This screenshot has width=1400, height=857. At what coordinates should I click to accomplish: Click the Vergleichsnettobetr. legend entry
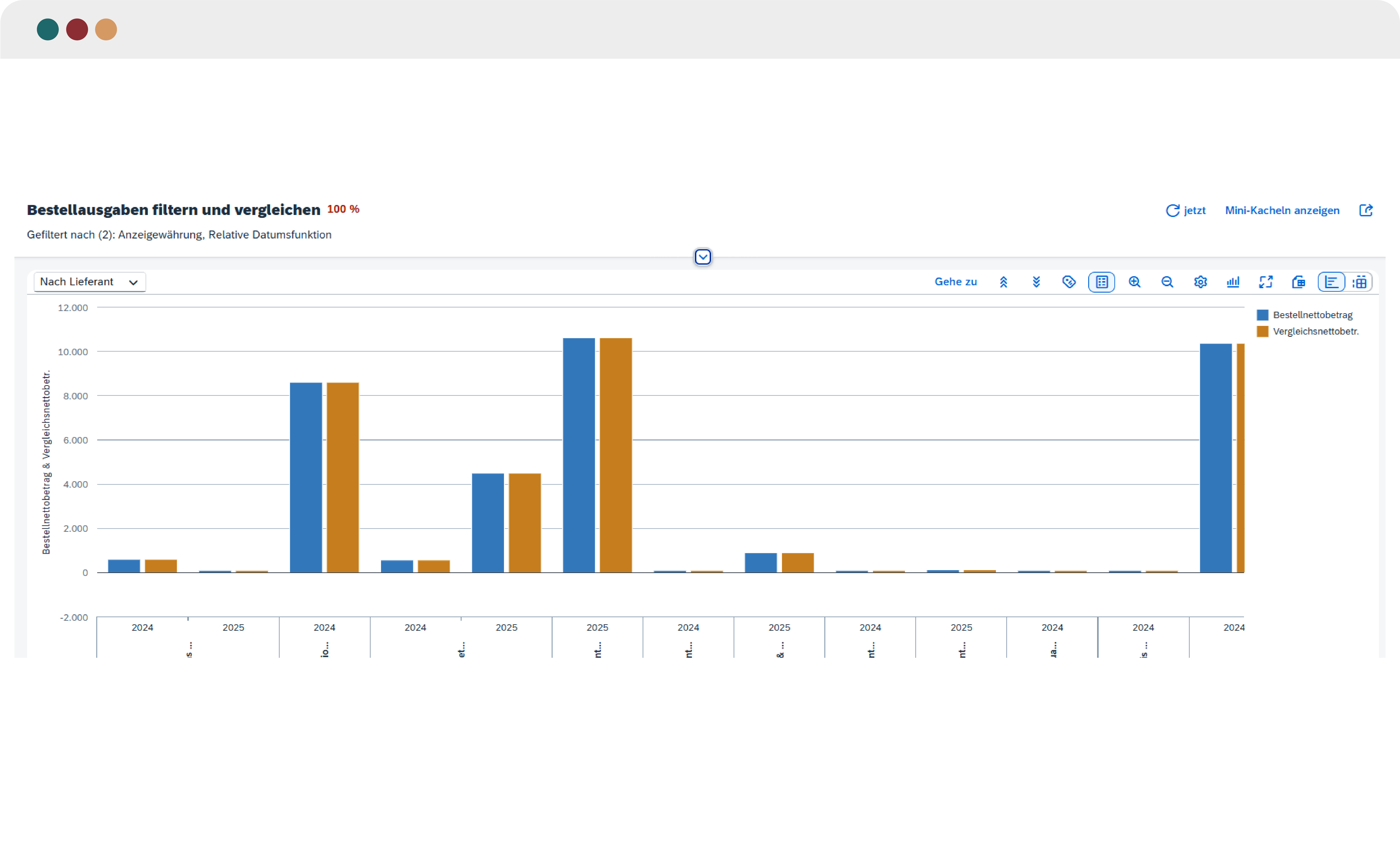point(1308,332)
